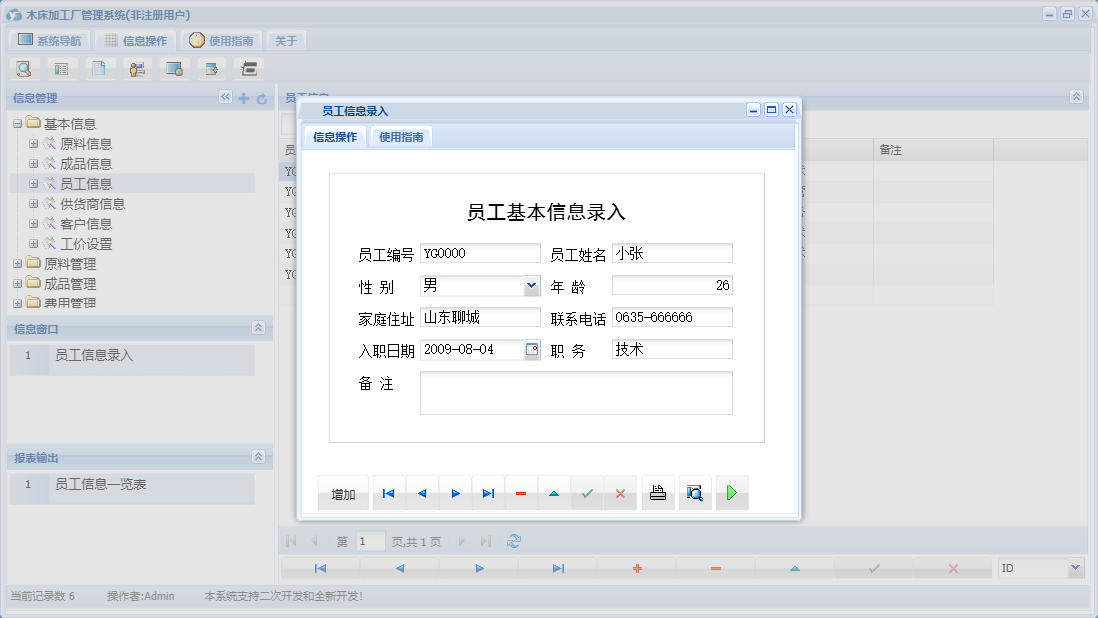1098x618 pixels.
Task: Switch to the 信息操作 tab in the dialog
Action: [334, 135]
